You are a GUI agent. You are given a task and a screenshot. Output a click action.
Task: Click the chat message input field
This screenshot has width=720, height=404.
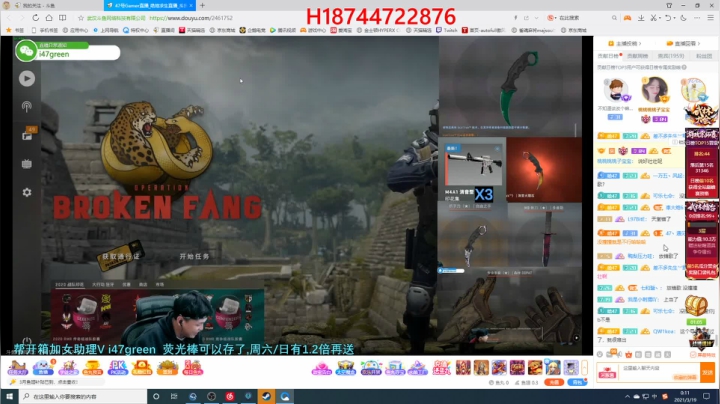659,372
